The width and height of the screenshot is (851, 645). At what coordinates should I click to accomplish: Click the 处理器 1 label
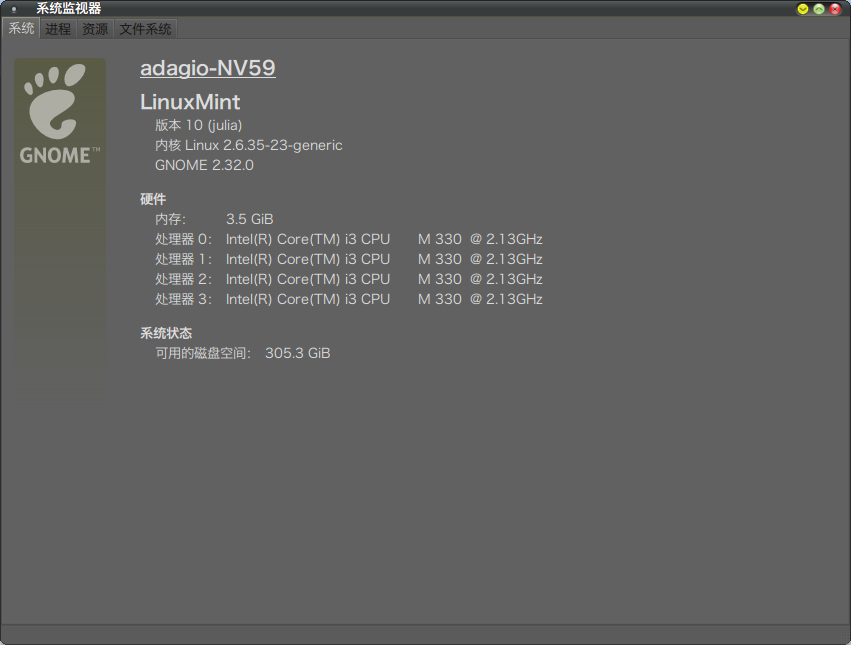coord(183,260)
